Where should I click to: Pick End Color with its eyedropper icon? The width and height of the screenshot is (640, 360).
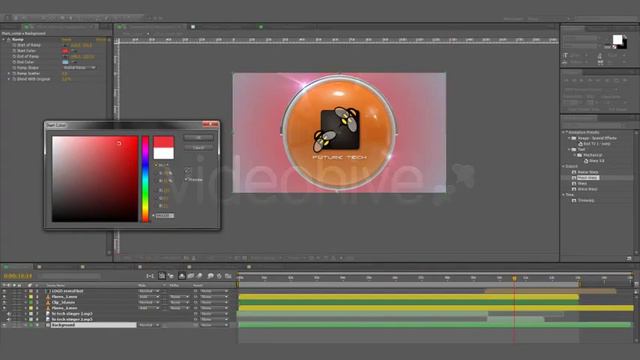(75, 62)
